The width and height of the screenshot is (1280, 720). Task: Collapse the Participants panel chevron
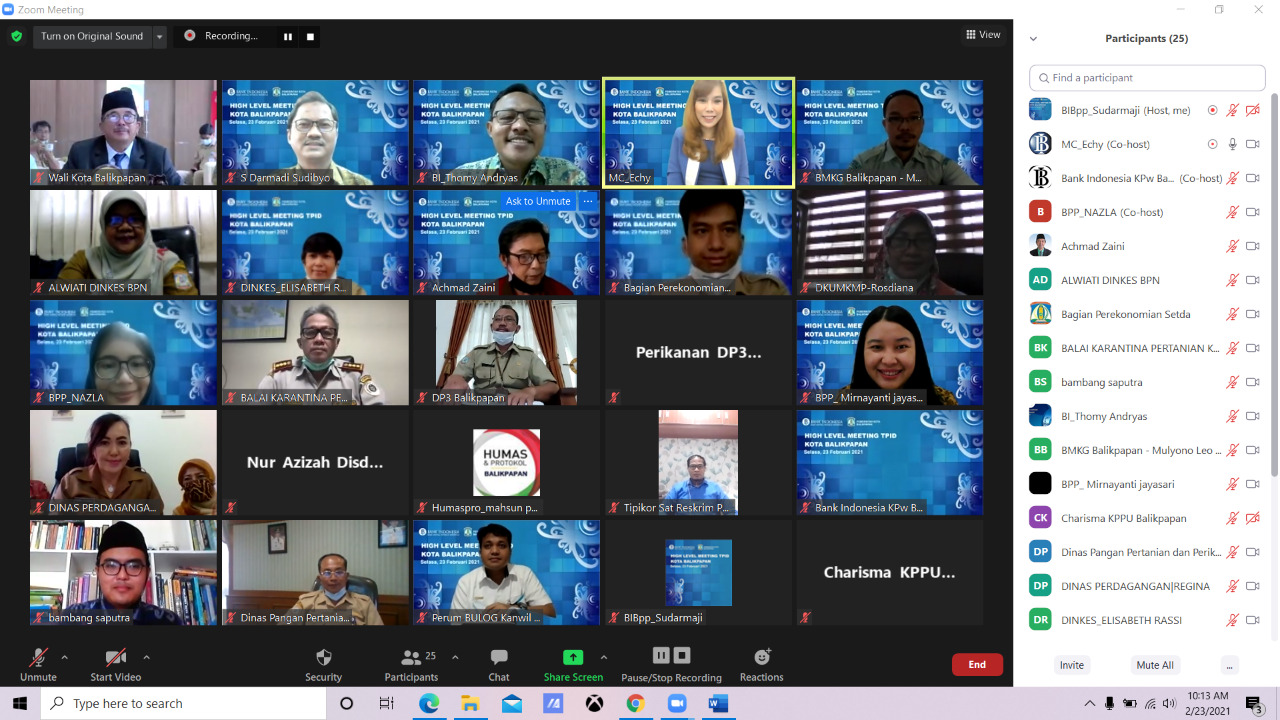point(1033,39)
